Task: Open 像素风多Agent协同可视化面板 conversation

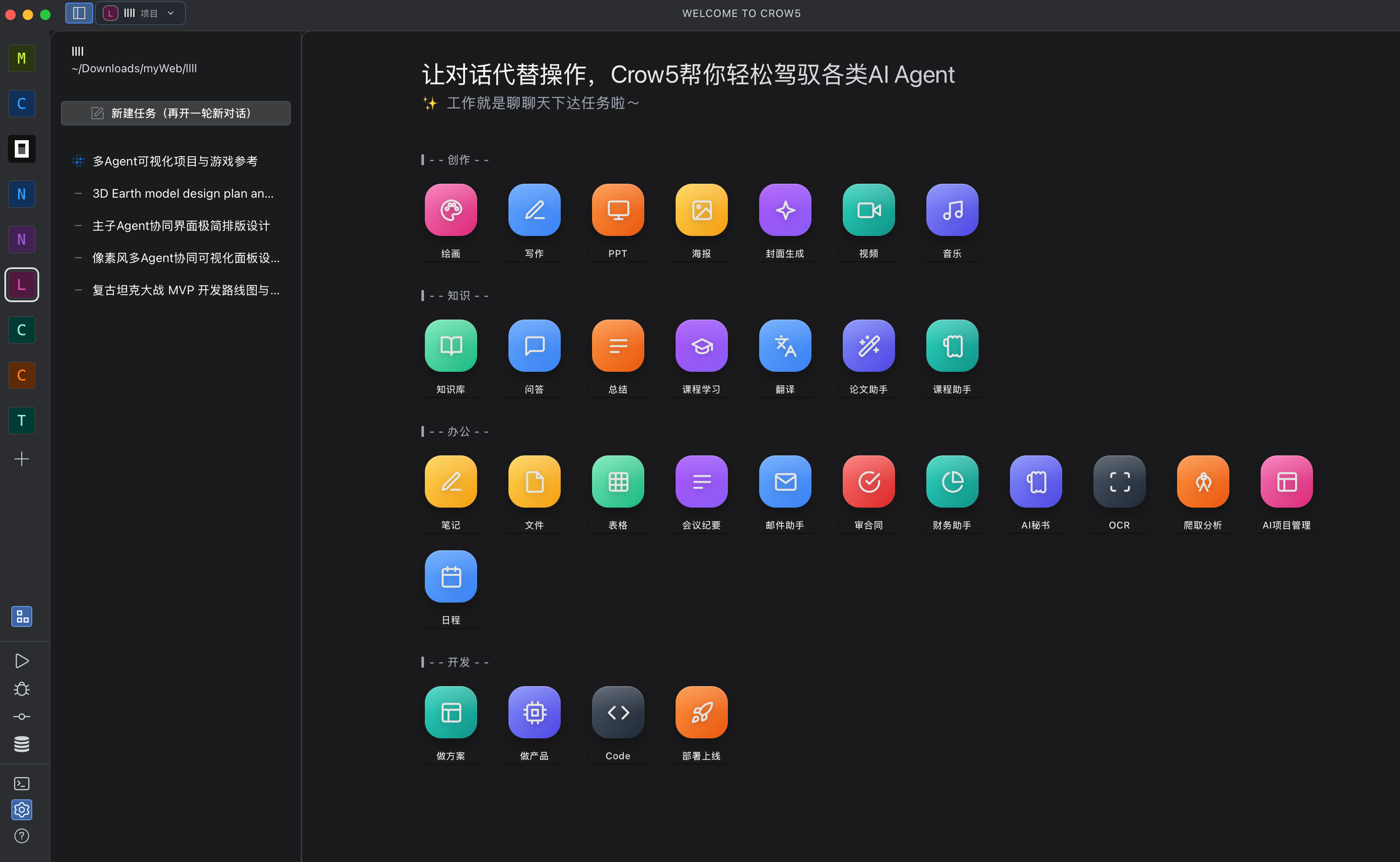Action: [175, 258]
